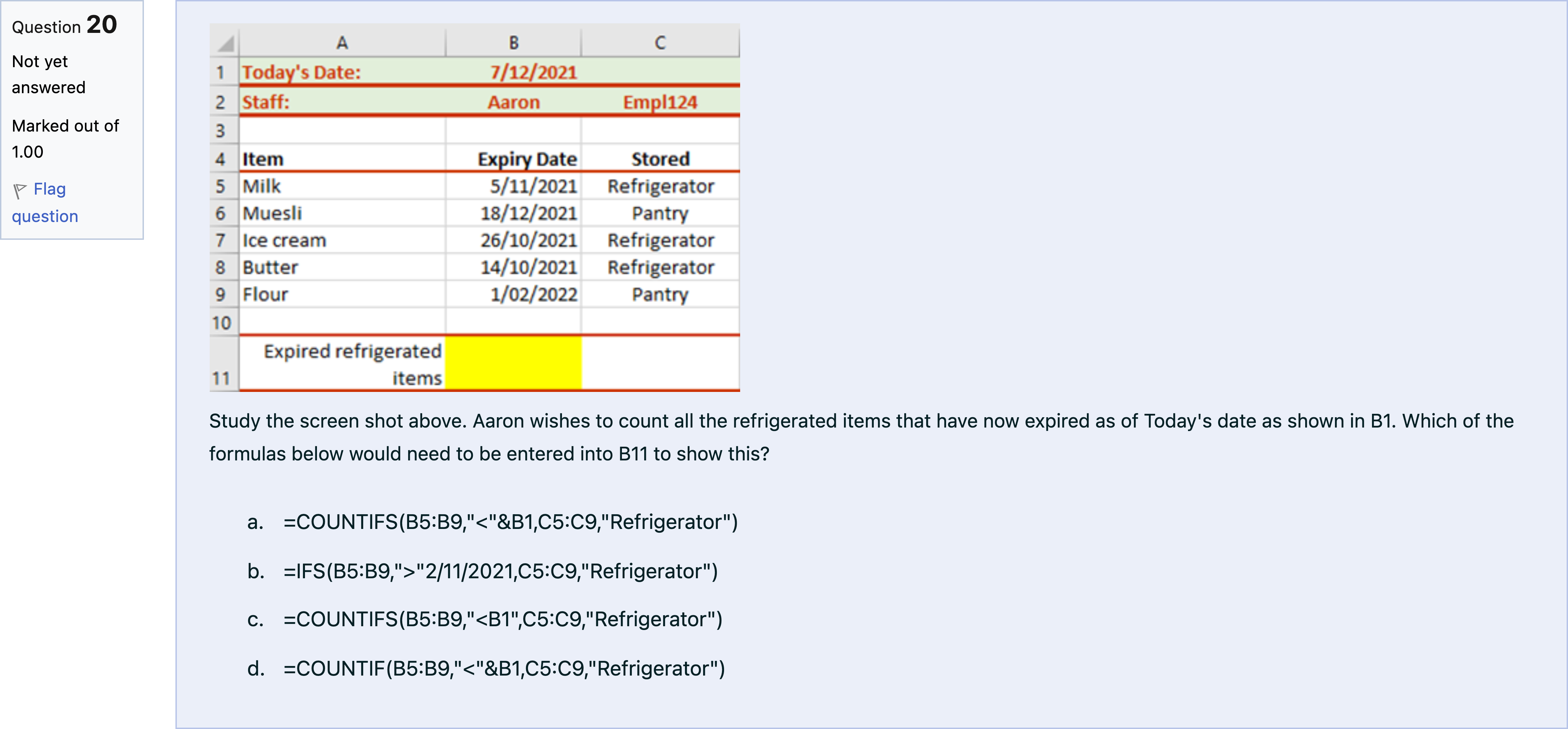Select answer option d COUNTIF formula

[x=503, y=669]
